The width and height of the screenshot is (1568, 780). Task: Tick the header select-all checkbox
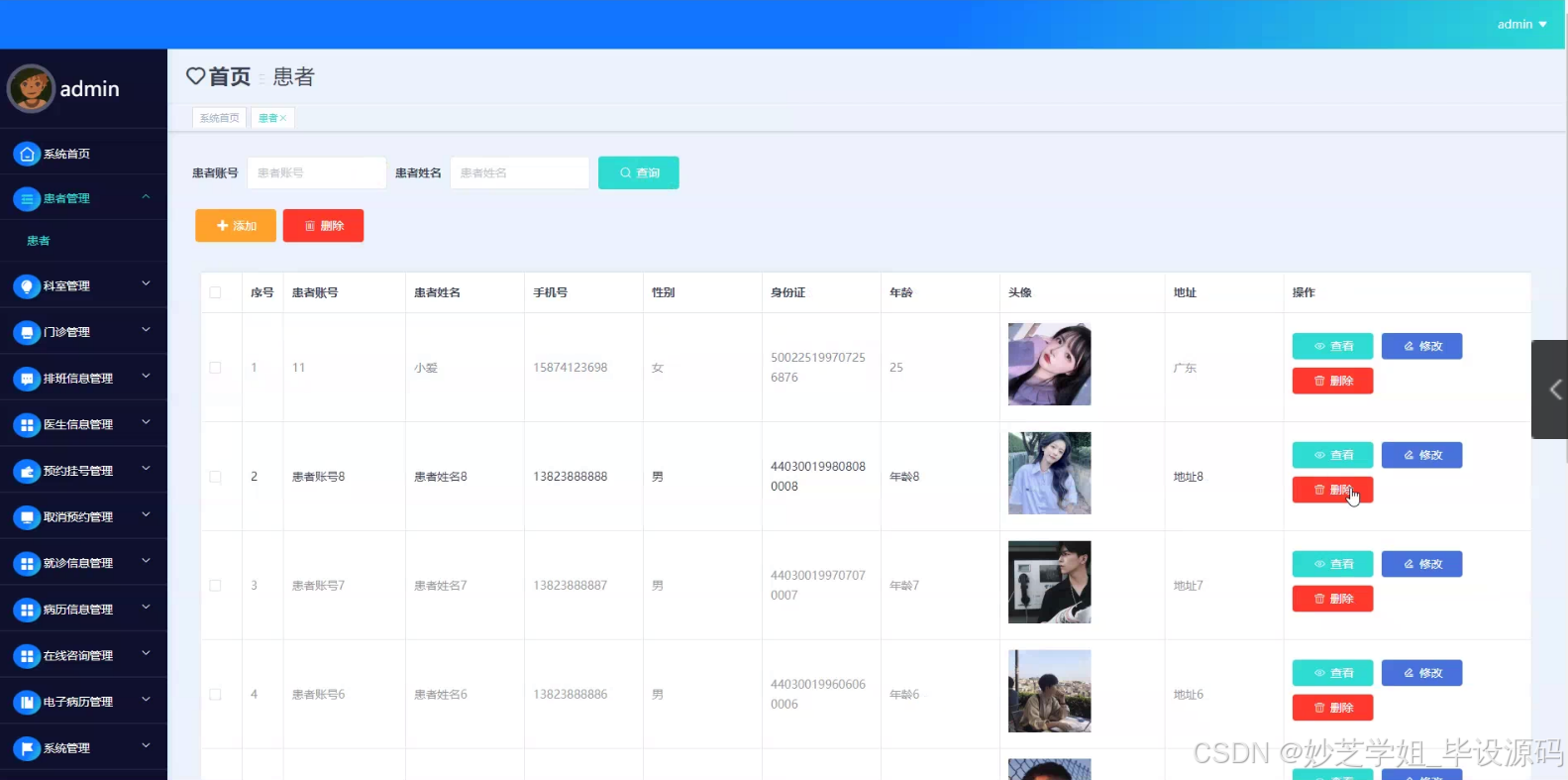point(215,292)
